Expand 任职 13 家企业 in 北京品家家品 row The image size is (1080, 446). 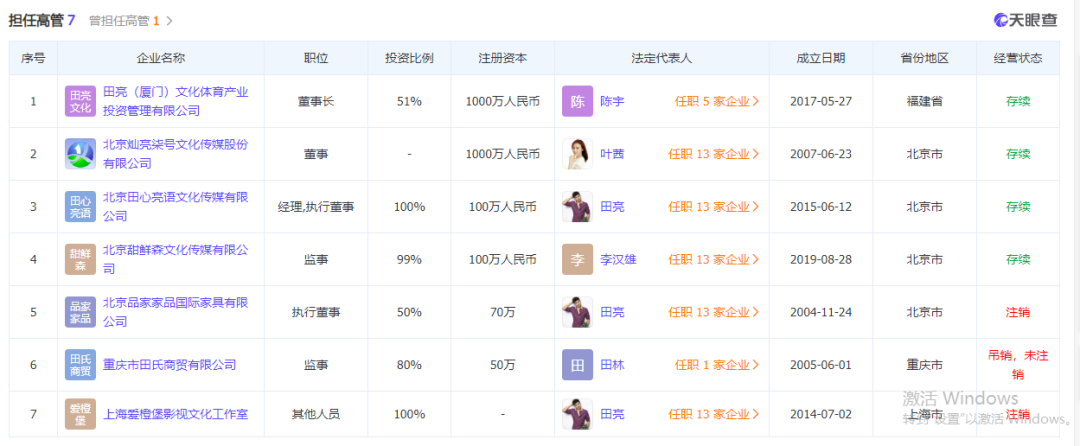click(714, 312)
